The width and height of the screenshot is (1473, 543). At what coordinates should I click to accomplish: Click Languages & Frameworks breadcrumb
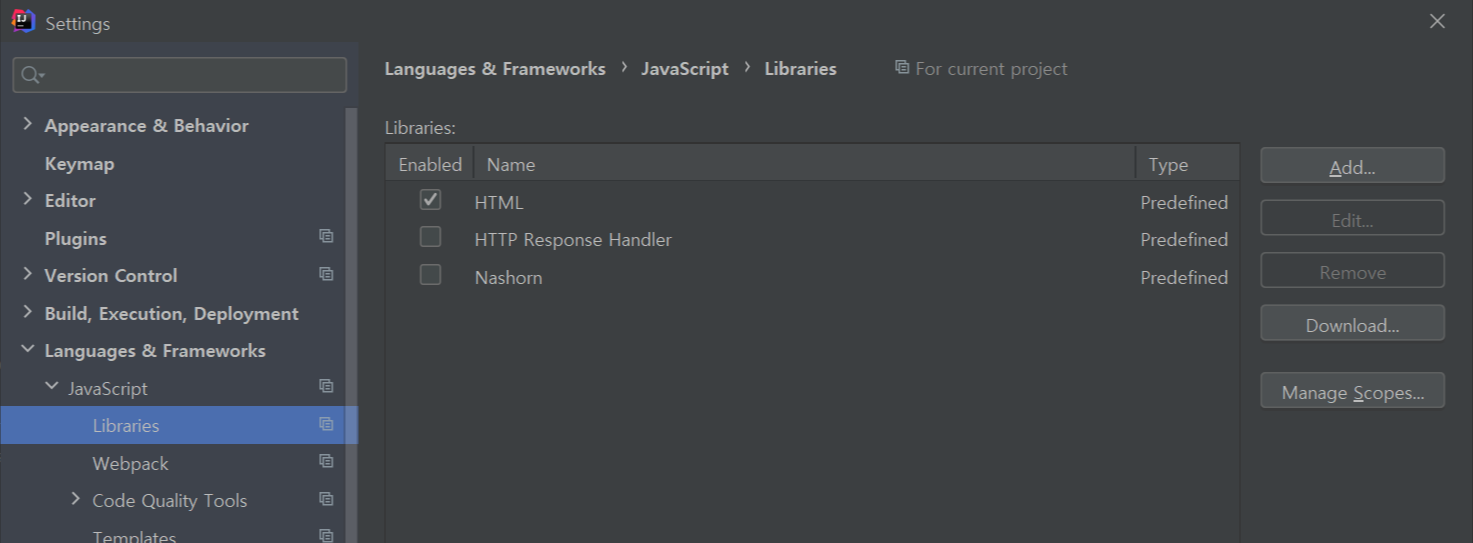coord(495,69)
